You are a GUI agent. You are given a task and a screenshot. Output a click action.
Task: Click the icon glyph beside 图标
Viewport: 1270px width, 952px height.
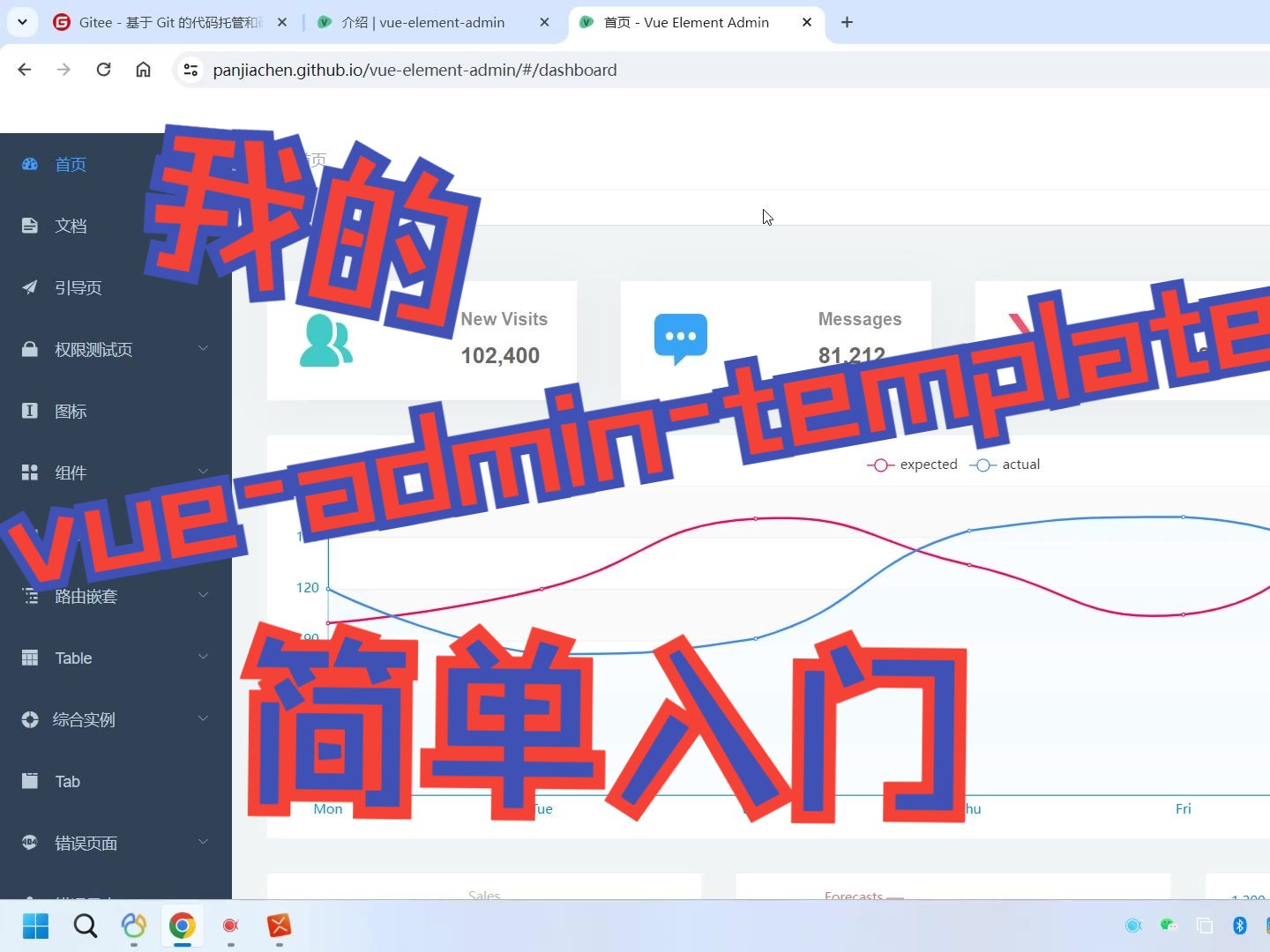point(30,411)
